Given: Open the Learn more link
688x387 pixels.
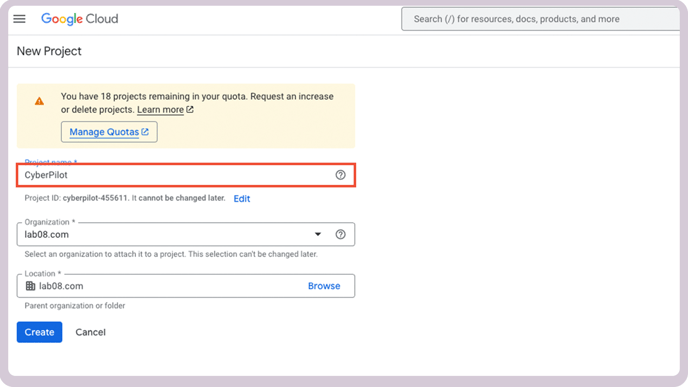Looking at the screenshot, I should point(165,110).
